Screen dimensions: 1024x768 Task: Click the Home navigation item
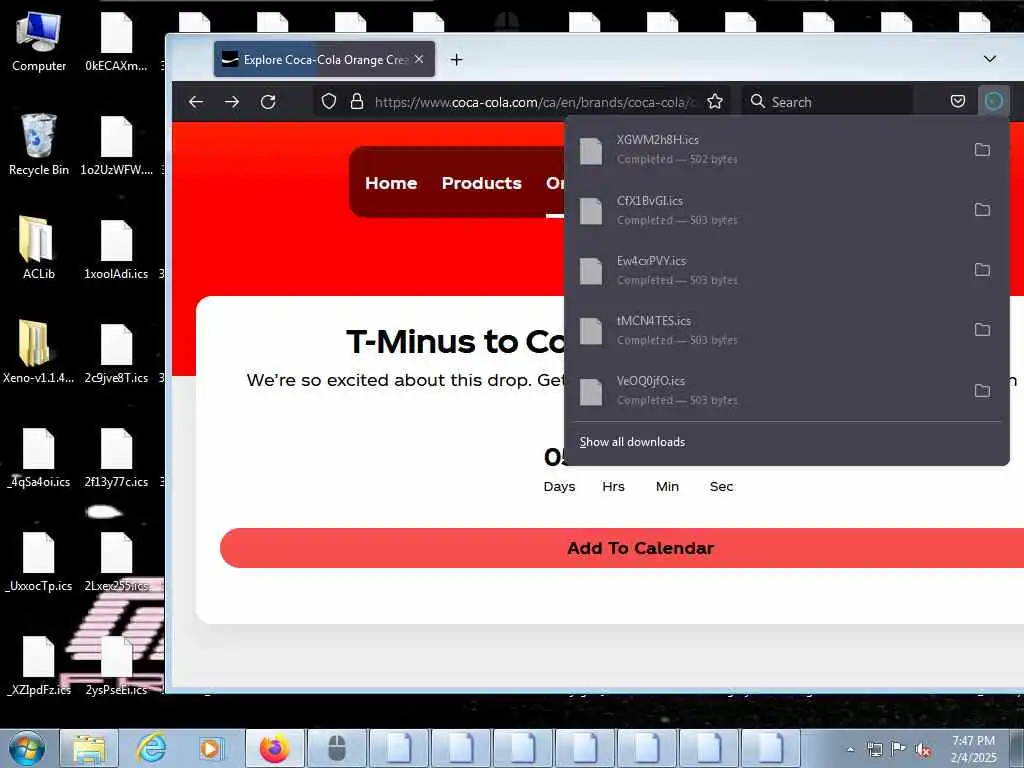[x=391, y=183]
